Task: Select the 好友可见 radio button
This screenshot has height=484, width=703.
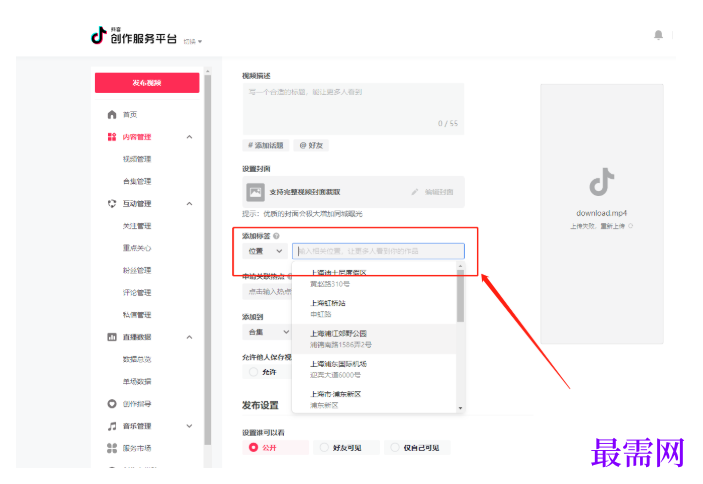Action: (324, 447)
